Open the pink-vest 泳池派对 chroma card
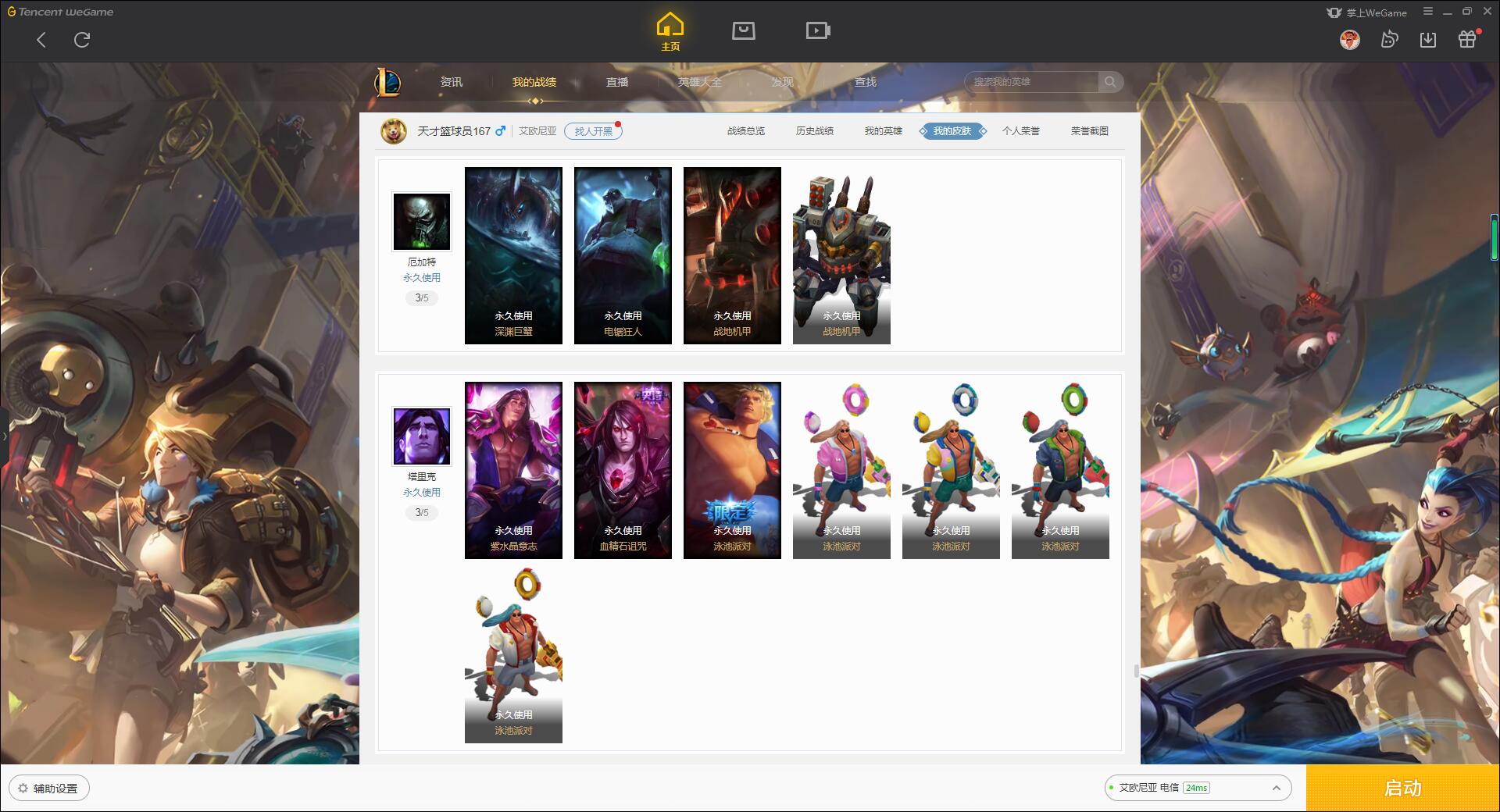 pyautogui.click(x=841, y=470)
